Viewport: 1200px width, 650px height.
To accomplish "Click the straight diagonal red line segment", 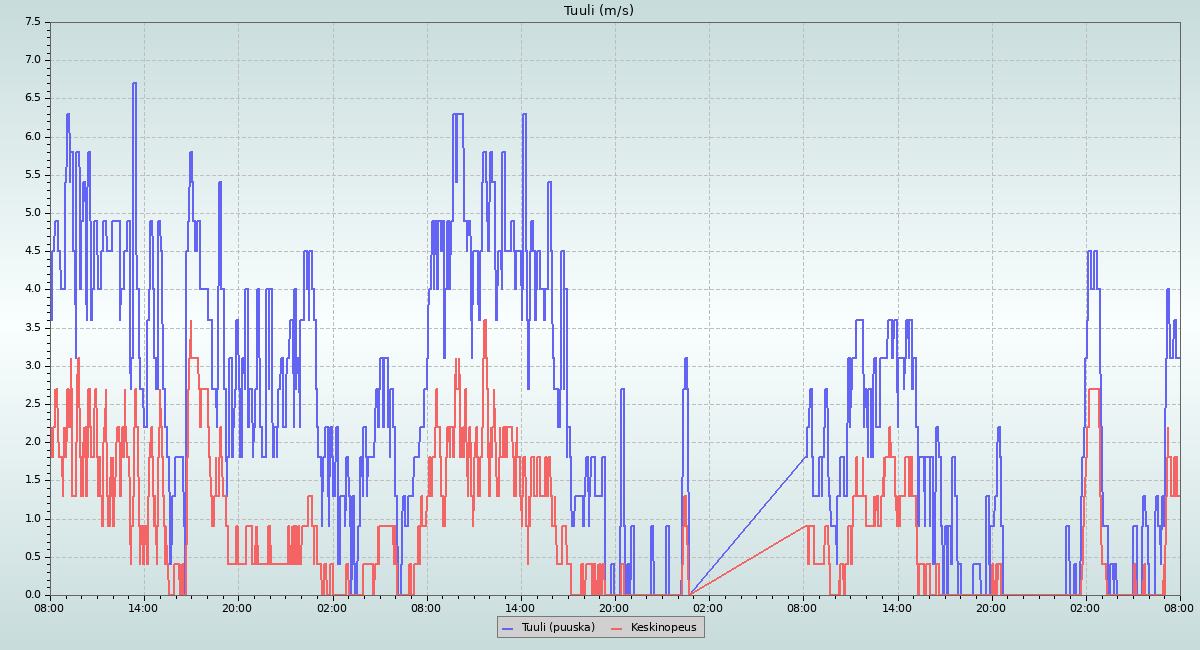I will pyautogui.click(x=748, y=560).
